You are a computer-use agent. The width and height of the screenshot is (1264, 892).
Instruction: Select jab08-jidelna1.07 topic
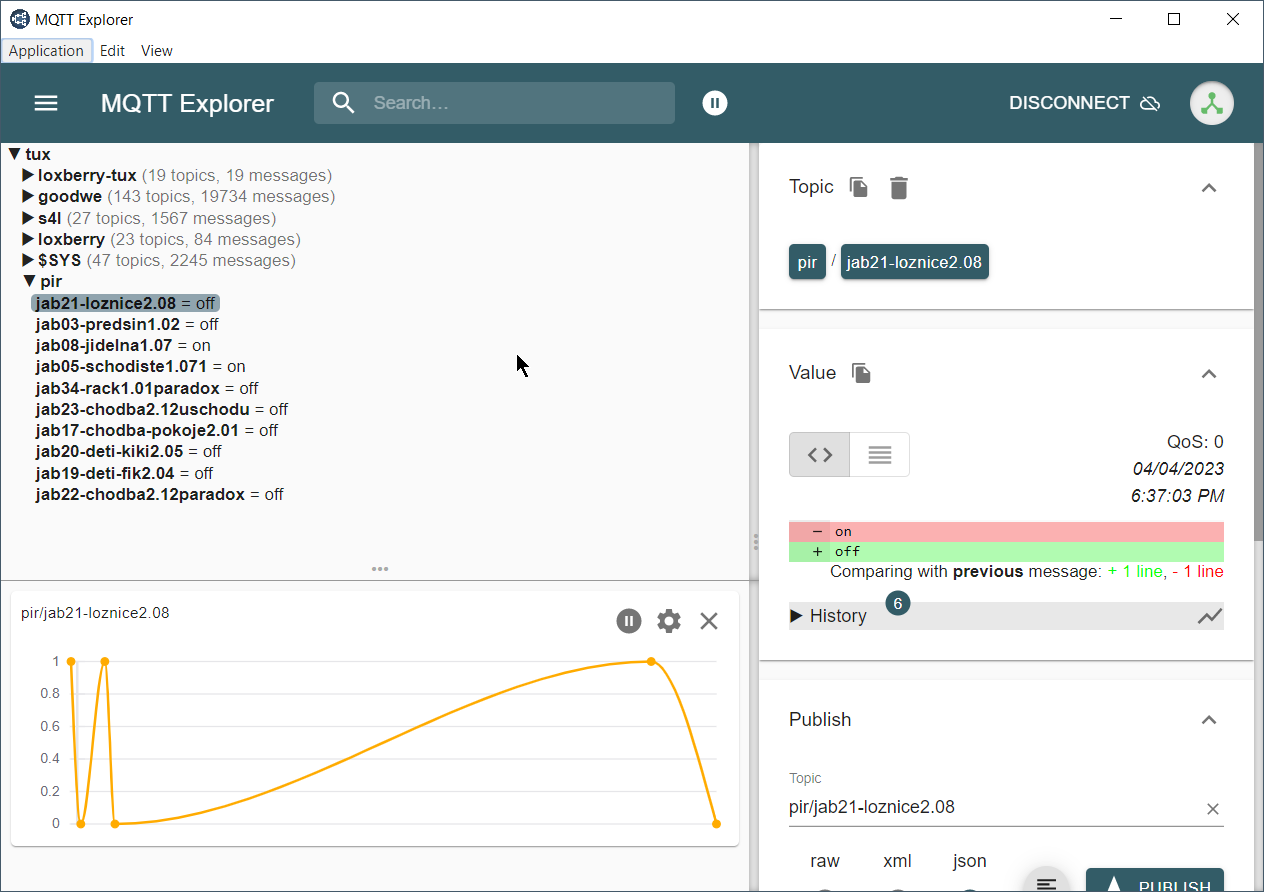pyautogui.click(x=123, y=345)
